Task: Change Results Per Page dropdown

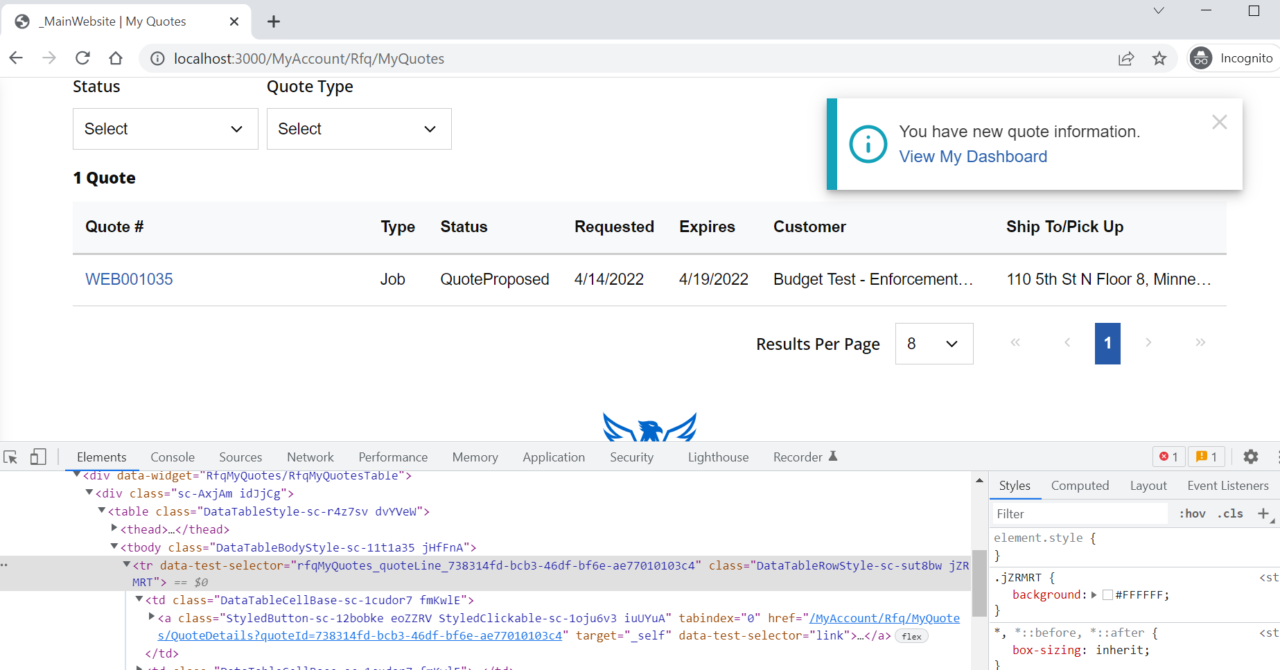Action: (934, 344)
